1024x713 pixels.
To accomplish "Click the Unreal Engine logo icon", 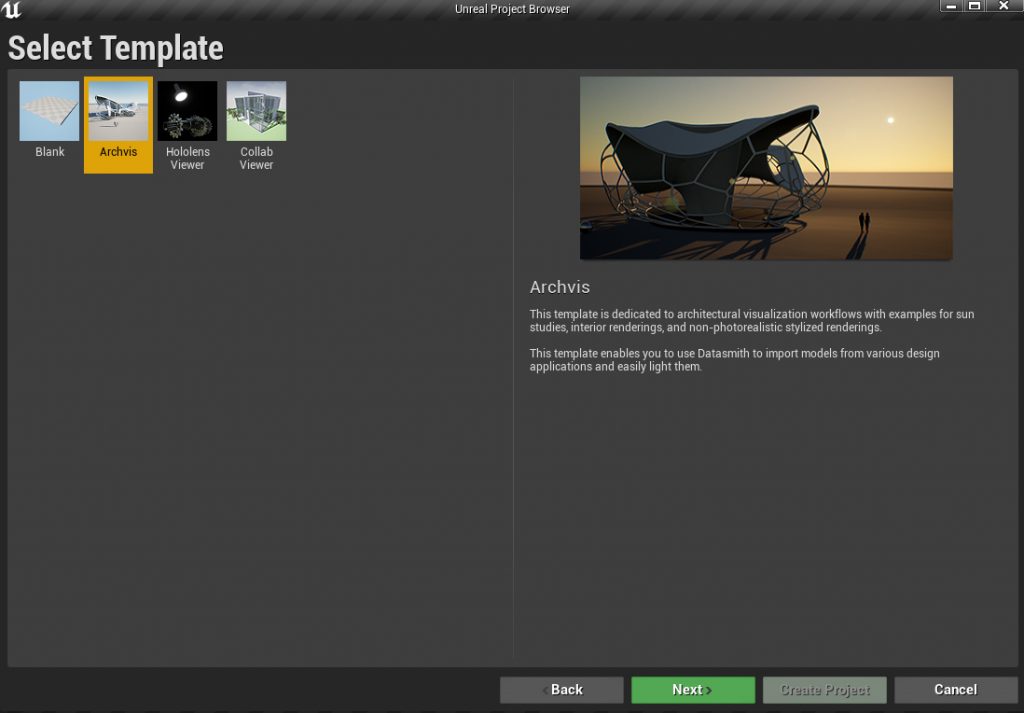I will tap(11, 9).
